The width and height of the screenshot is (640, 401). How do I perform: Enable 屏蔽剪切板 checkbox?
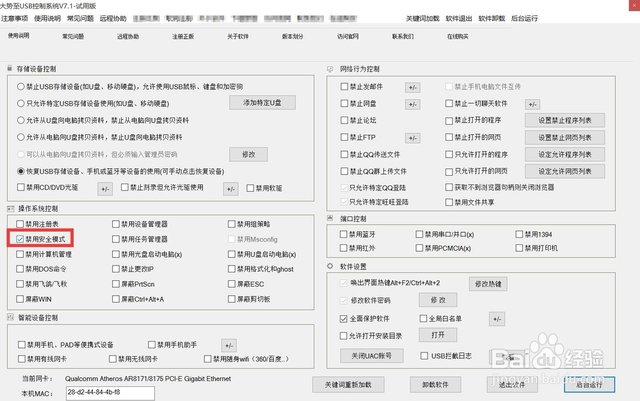[x=232, y=299]
